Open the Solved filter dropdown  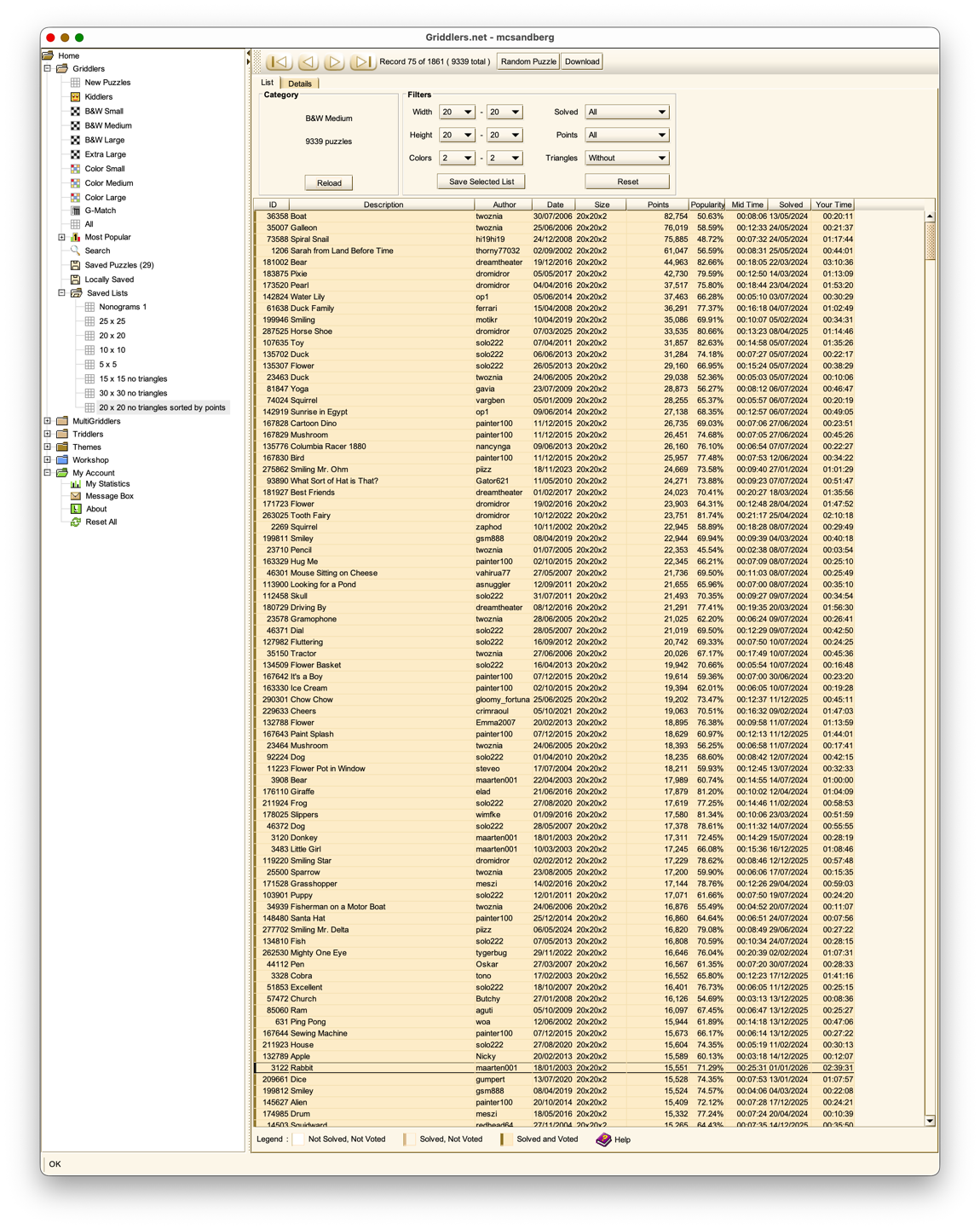(626, 112)
